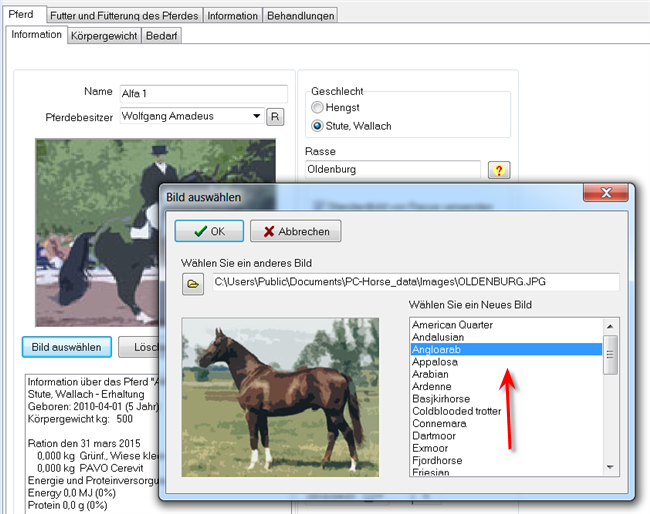
Task: Switch to the Körpergewicht sub-tab
Action: coord(104,36)
